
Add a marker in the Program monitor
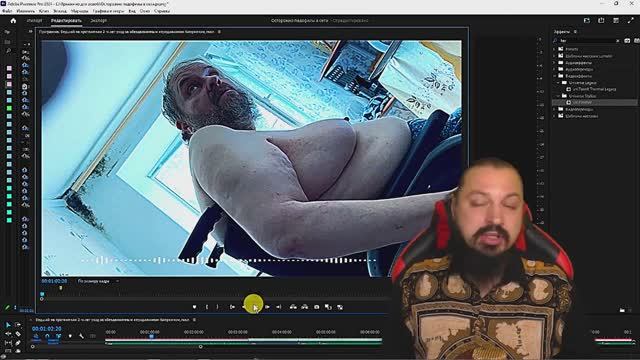194,307
